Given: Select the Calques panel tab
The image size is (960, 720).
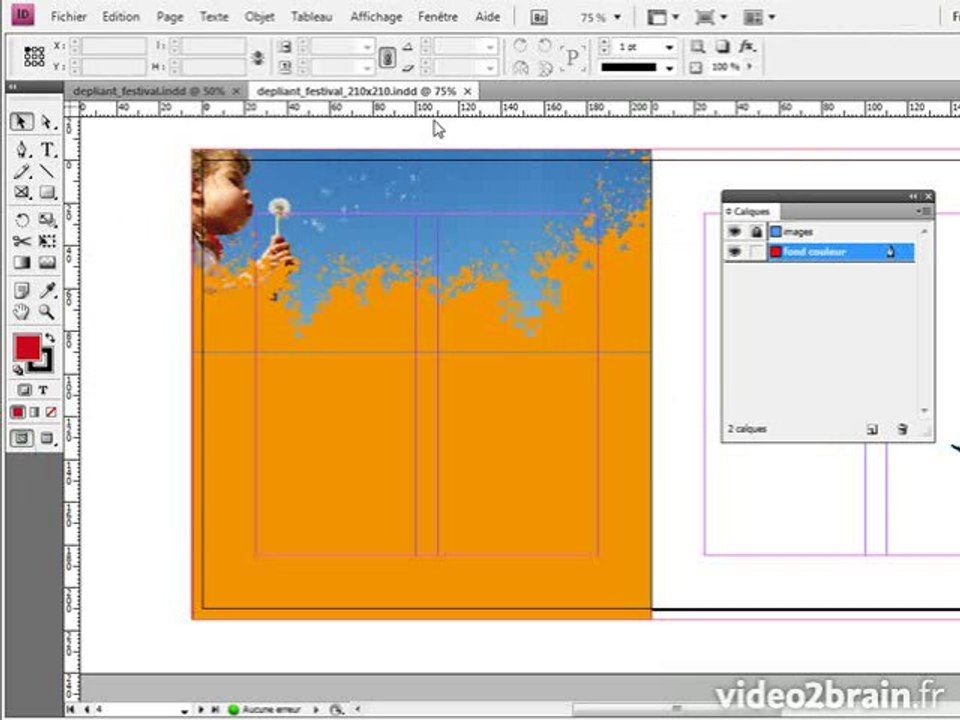Looking at the screenshot, I should pos(751,211).
